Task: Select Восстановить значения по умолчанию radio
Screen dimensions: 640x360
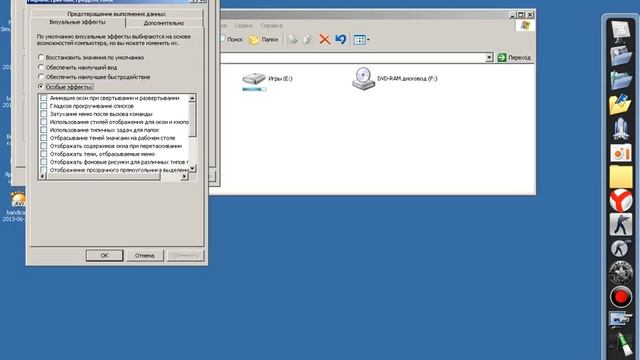Action: (x=41, y=58)
